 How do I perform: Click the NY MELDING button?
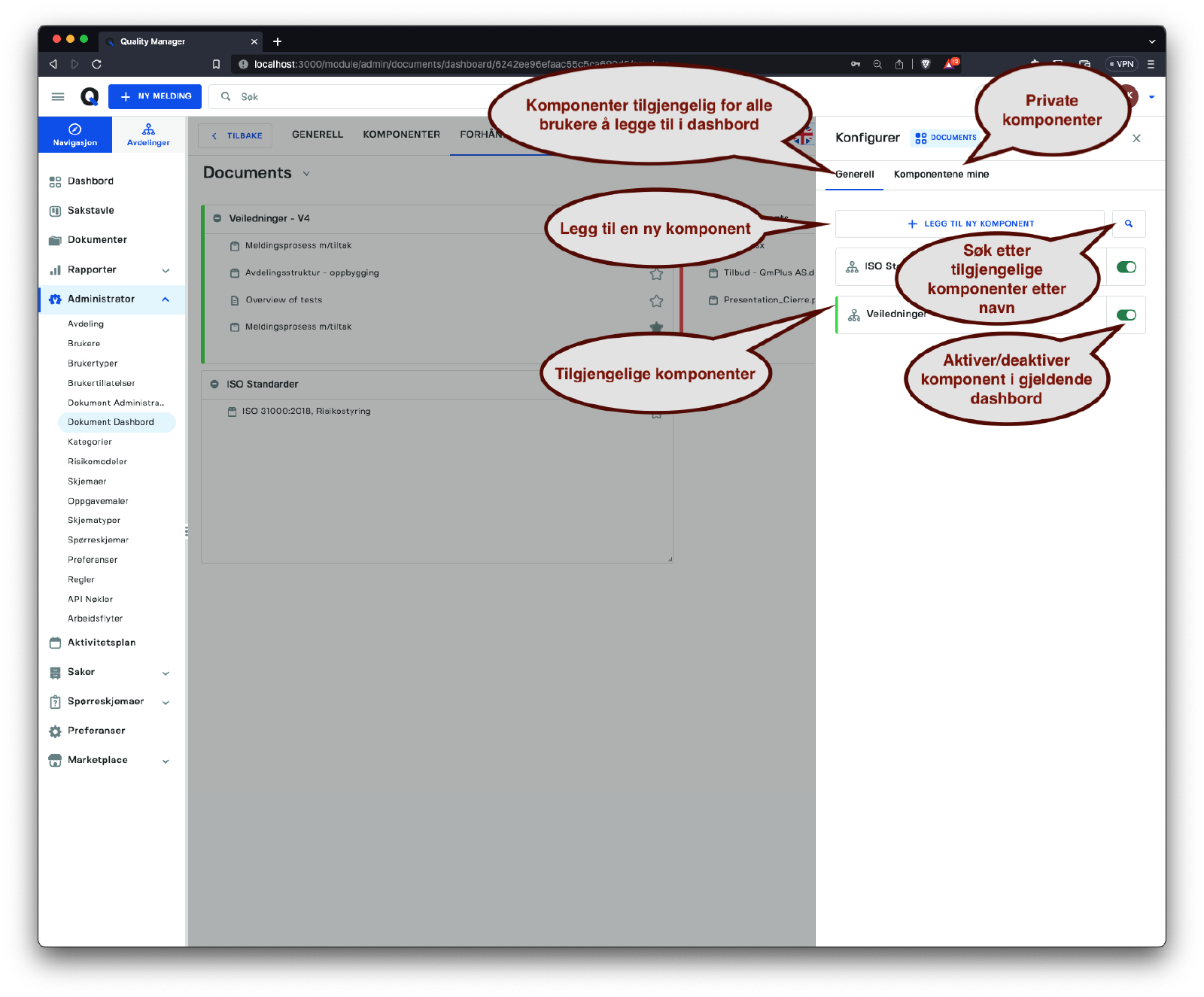click(x=155, y=96)
